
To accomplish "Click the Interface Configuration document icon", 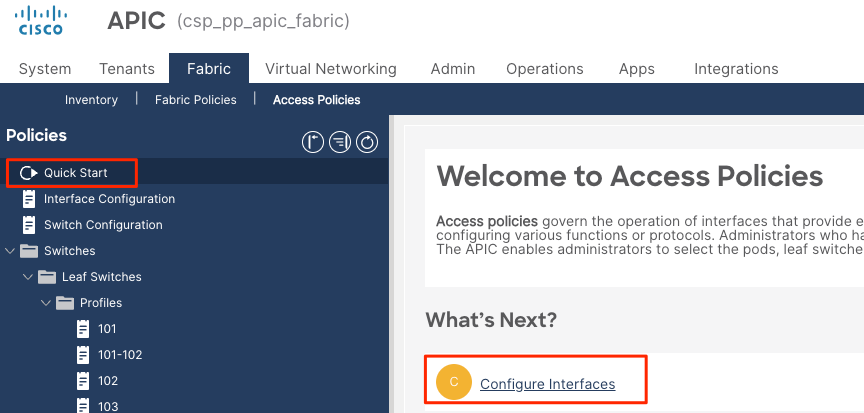I will [x=29, y=199].
